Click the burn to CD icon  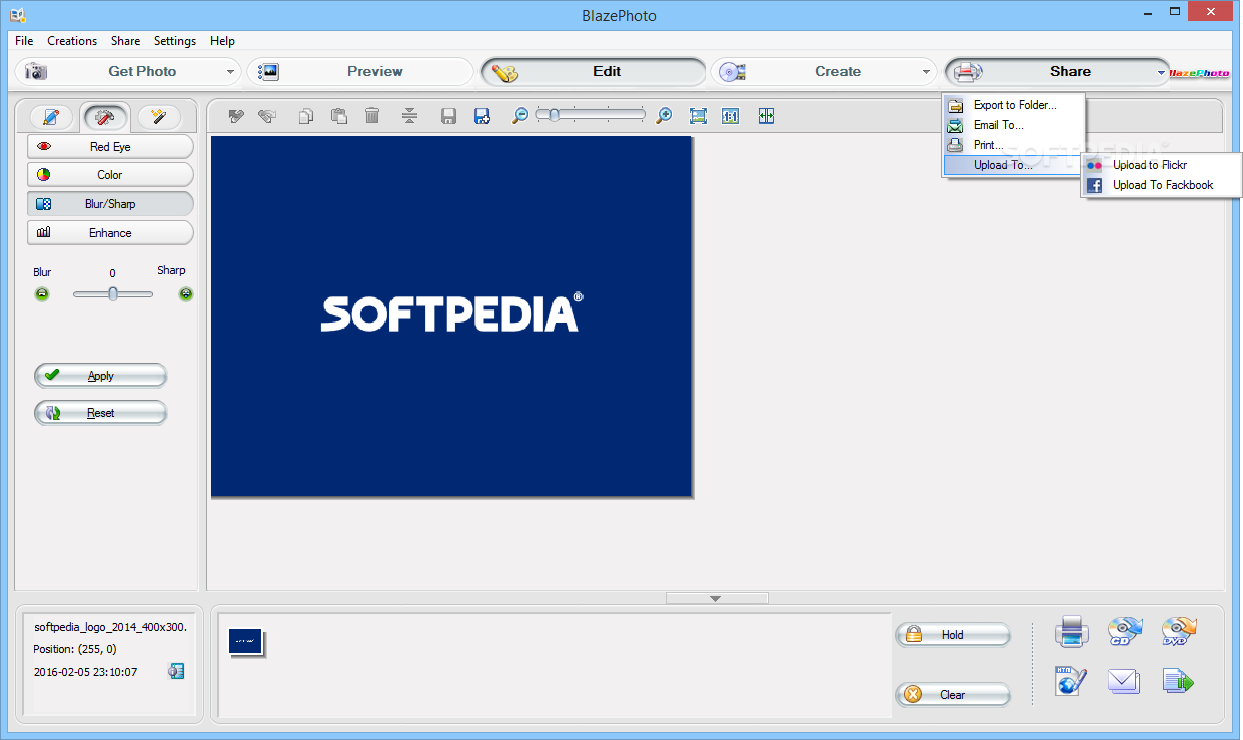(x=1125, y=632)
